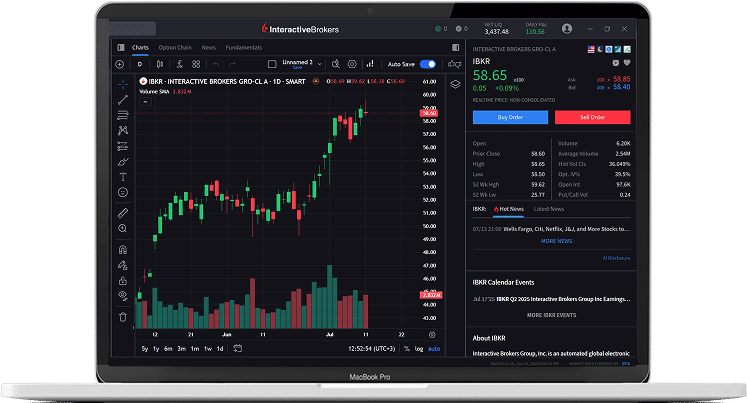The height and width of the screenshot is (403, 748).
Task: Toggle stay-in-drawing-mode pencil lock
Action: click(x=123, y=265)
